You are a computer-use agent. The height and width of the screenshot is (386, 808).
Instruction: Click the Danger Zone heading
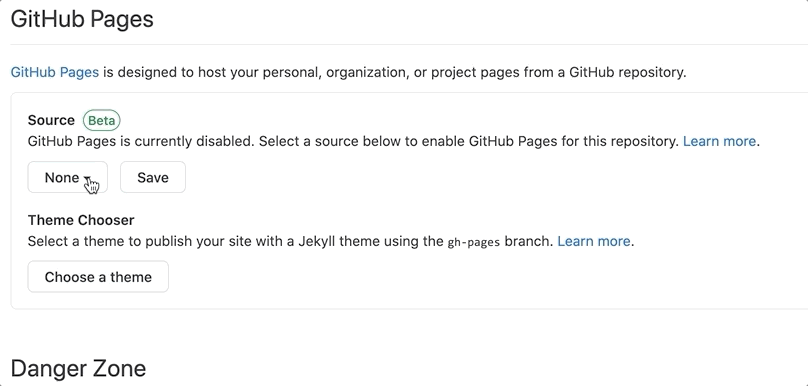click(x=78, y=368)
